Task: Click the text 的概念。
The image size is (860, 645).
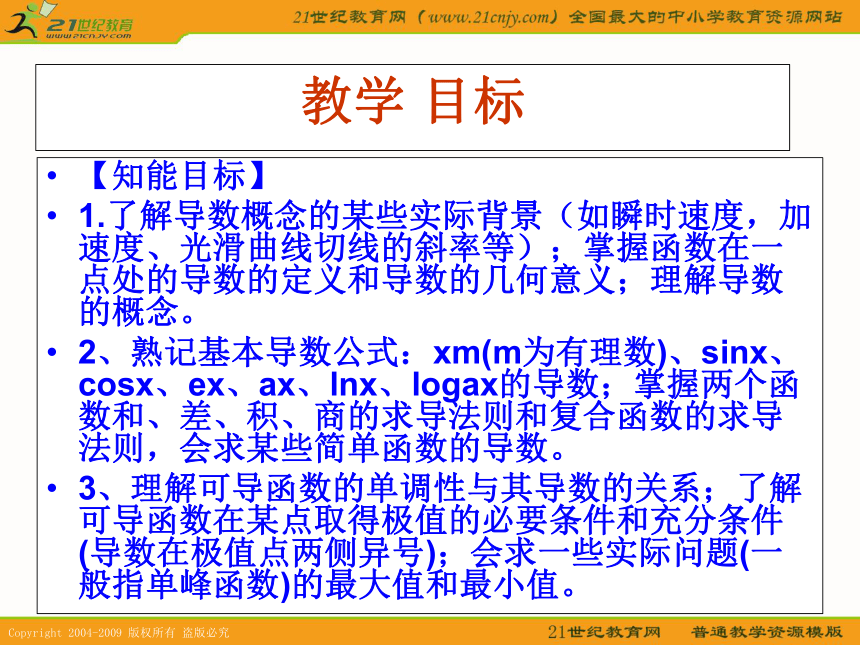Action: pyautogui.click(x=138, y=310)
